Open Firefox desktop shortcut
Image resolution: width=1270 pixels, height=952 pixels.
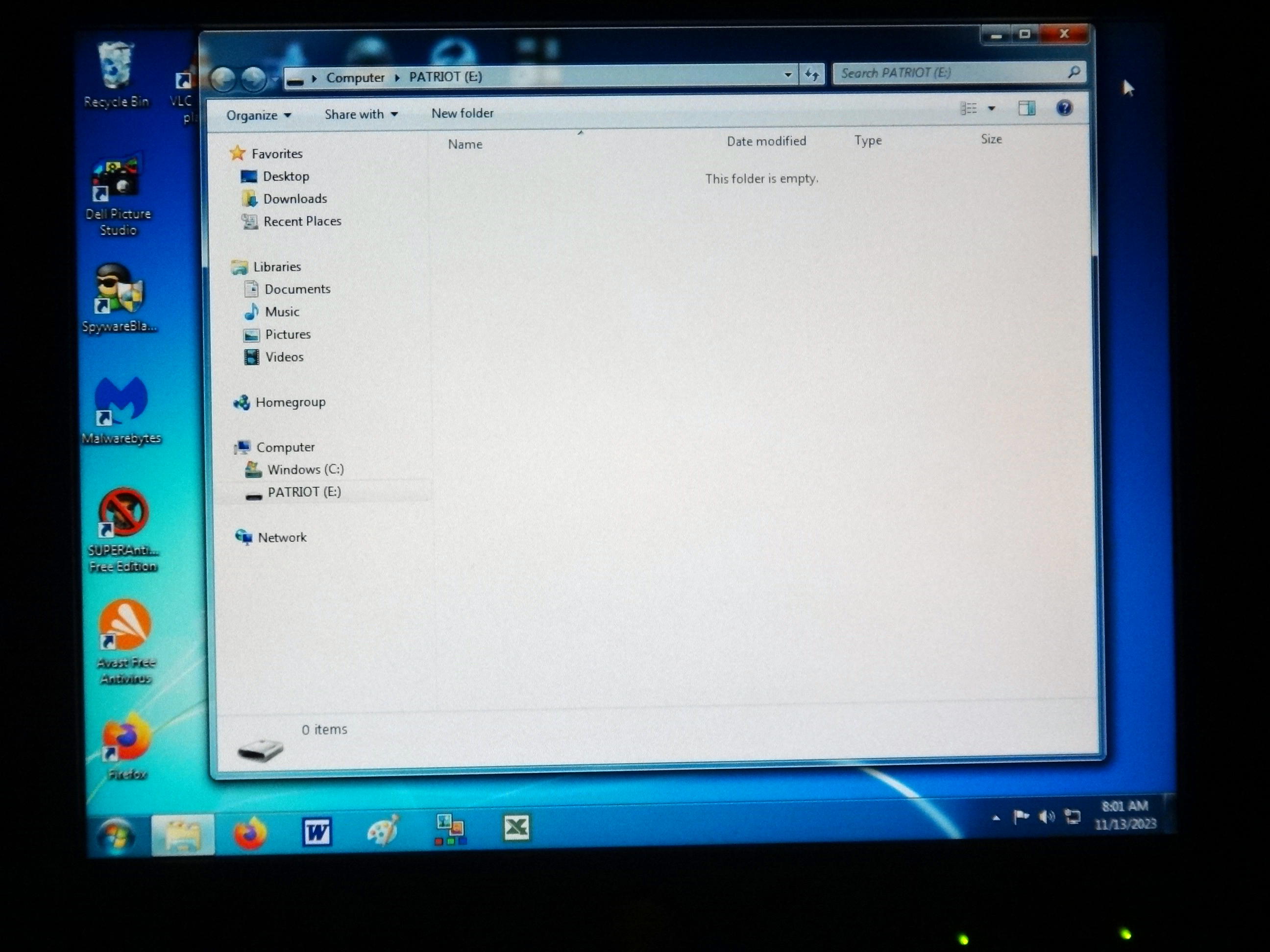click(x=127, y=746)
